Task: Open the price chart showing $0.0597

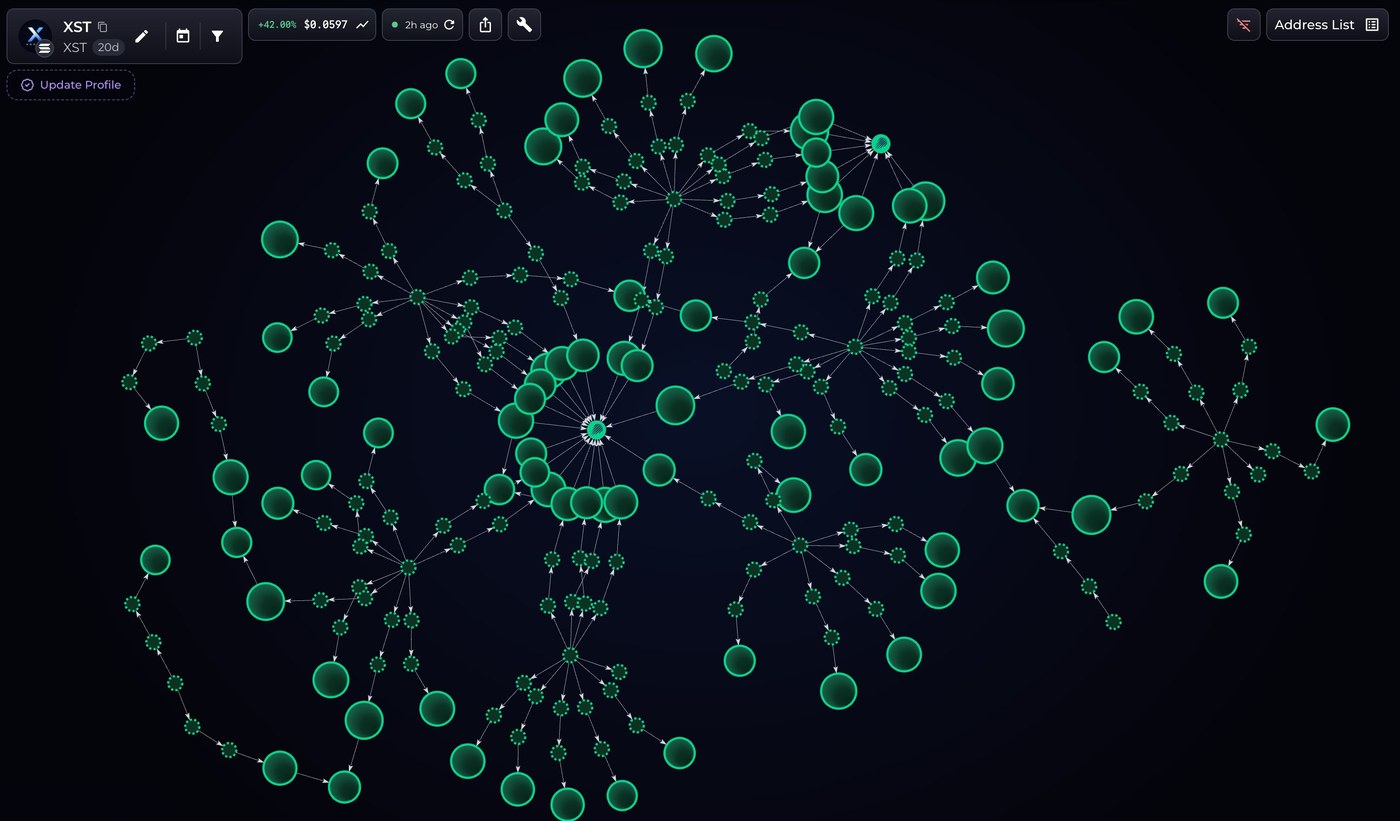Action: pos(312,25)
